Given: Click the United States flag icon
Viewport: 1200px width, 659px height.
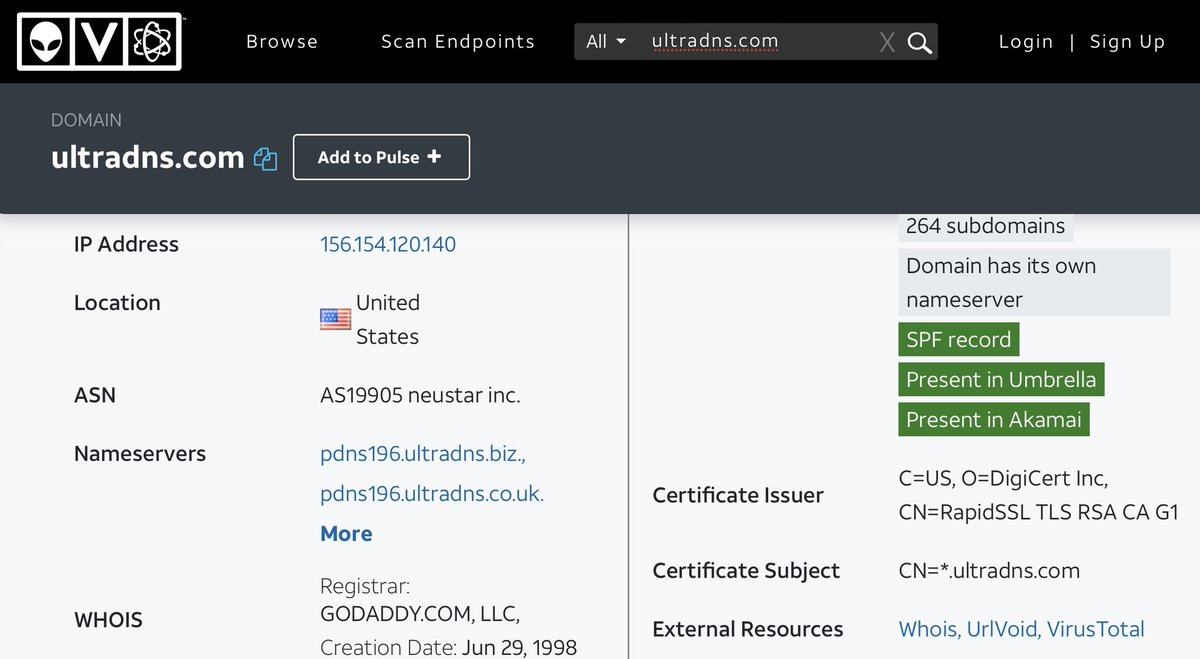Looking at the screenshot, I should click(x=335, y=319).
